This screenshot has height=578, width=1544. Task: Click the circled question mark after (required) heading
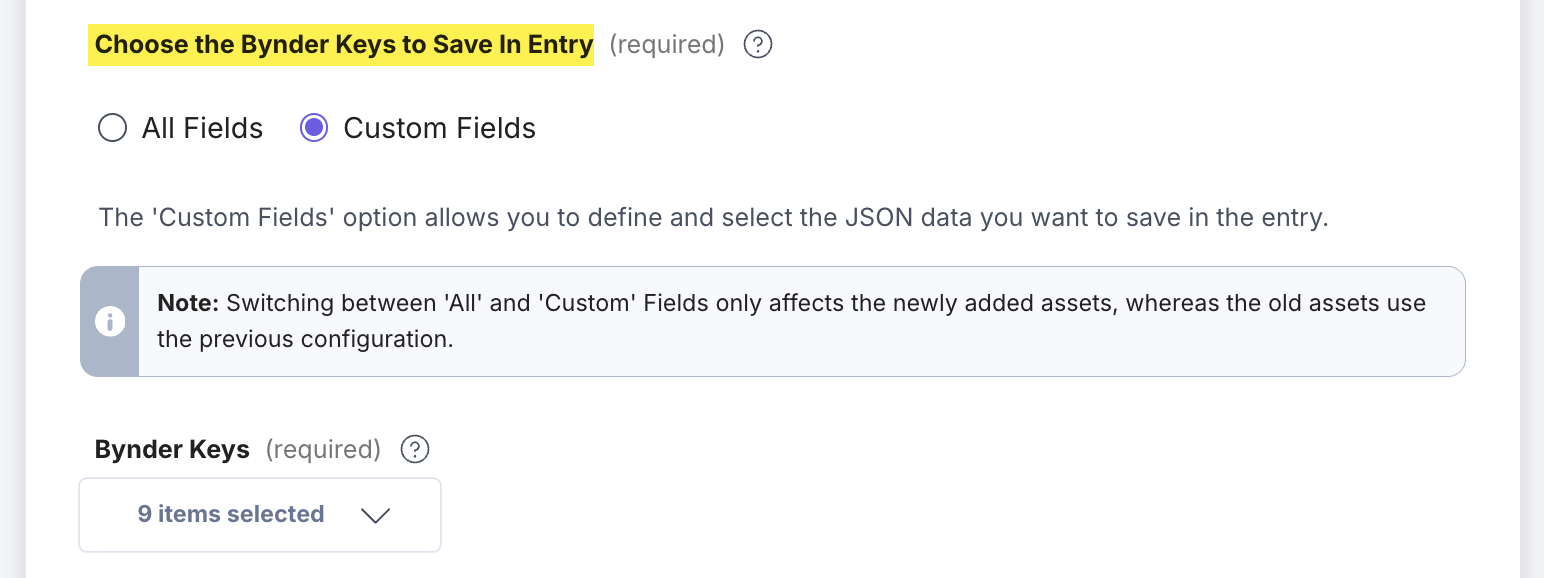[757, 44]
